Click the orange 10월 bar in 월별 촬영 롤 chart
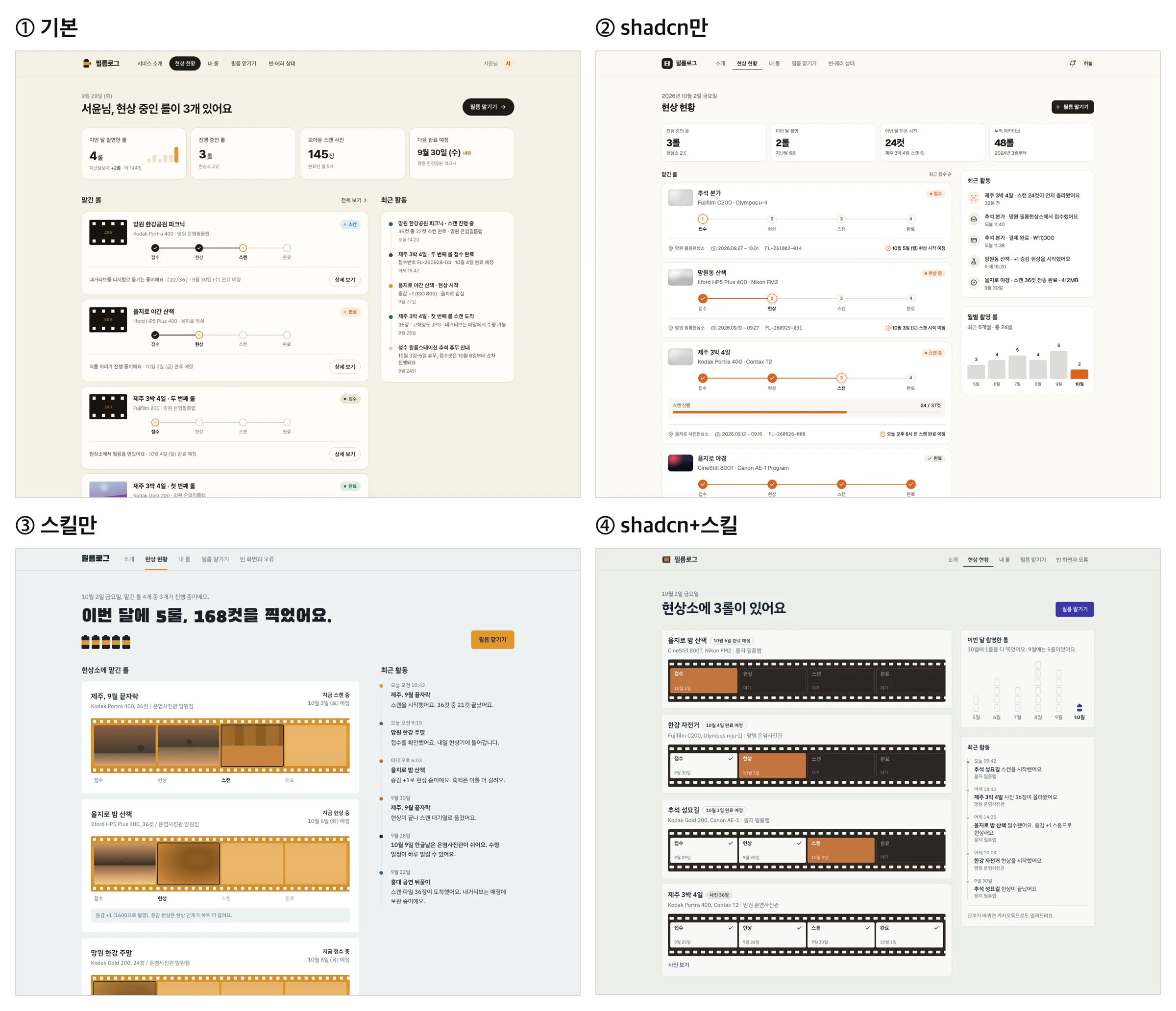Viewport: 1176px width, 1011px height. [1079, 374]
